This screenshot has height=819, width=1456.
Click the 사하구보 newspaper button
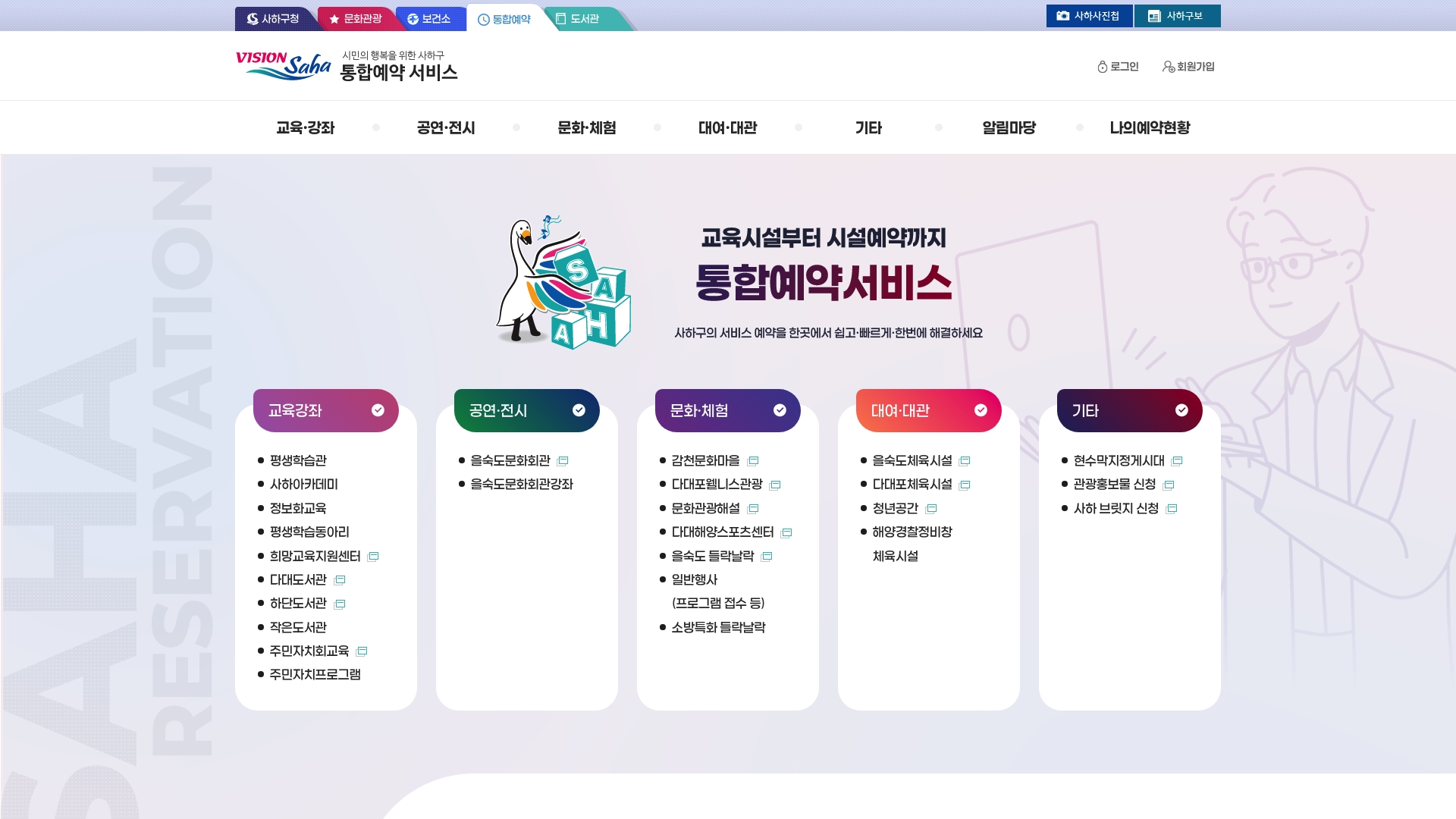tap(1177, 16)
